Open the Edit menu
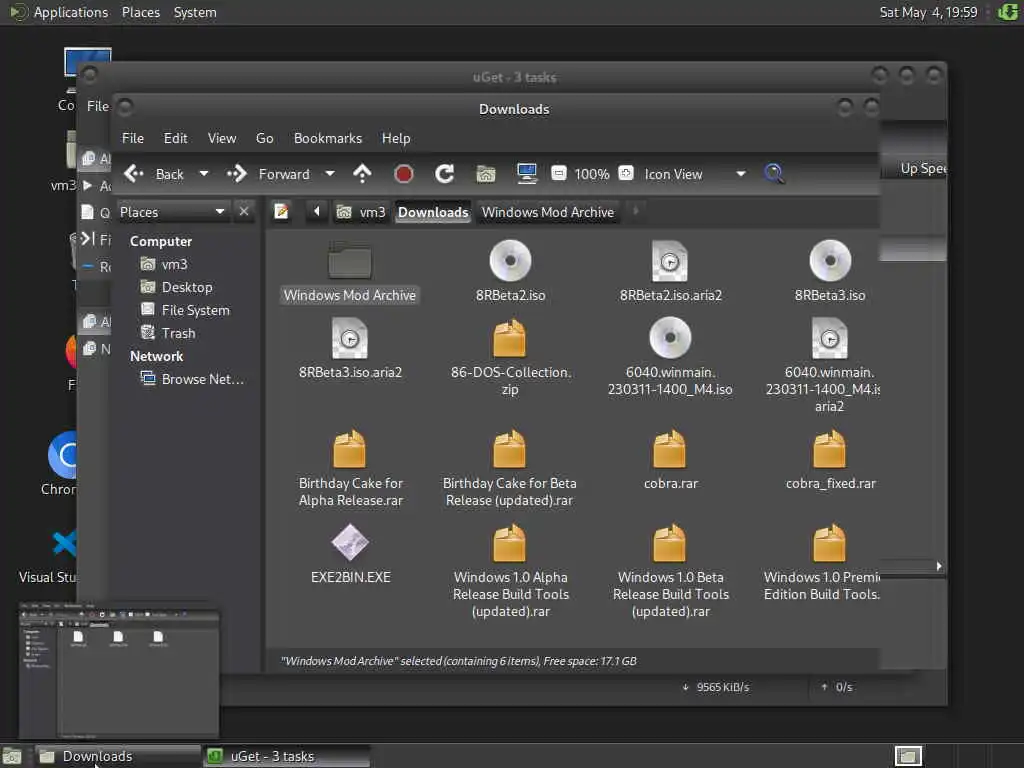Image resolution: width=1024 pixels, height=768 pixels. (175, 138)
